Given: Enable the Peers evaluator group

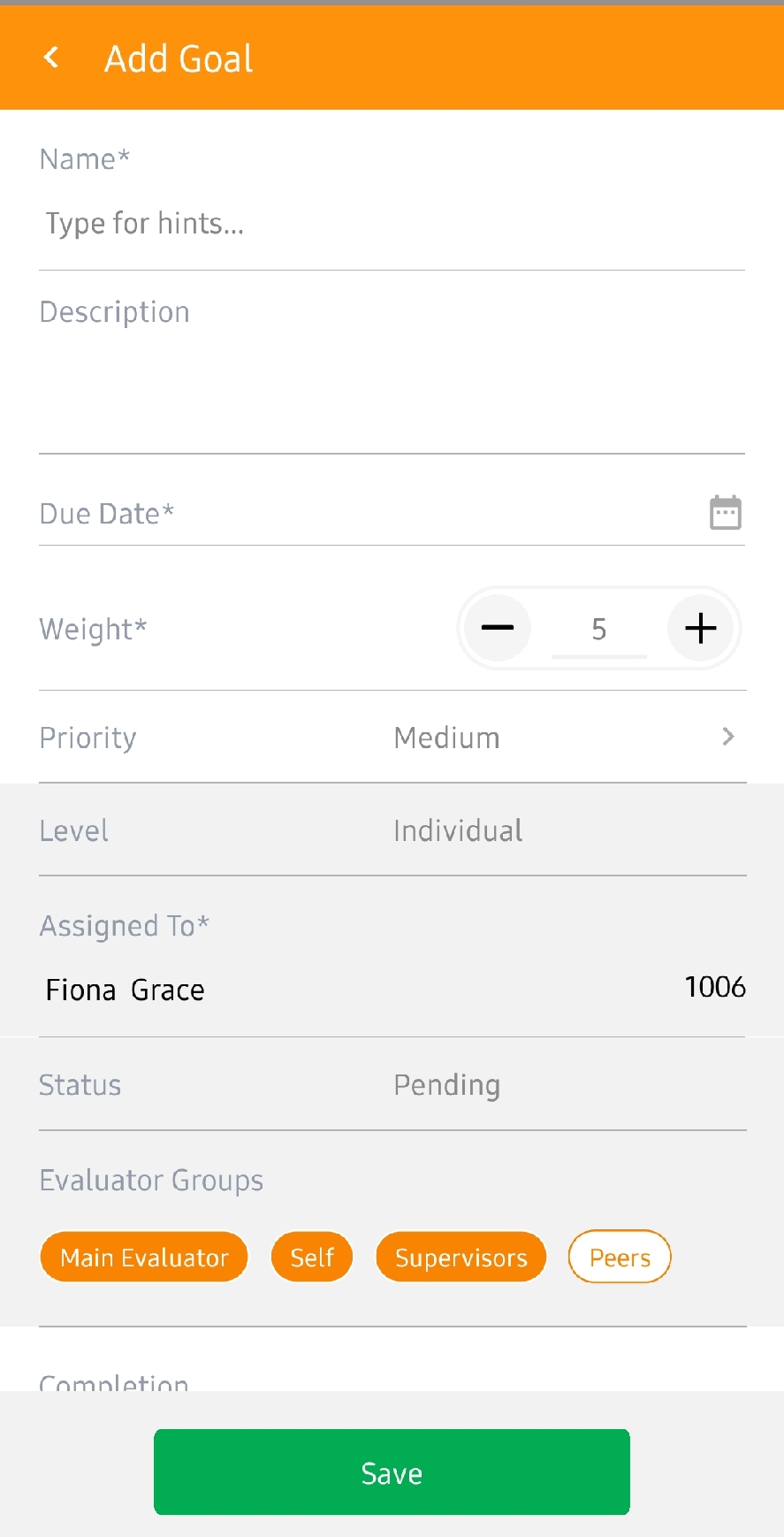Looking at the screenshot, I should click(x=620, y=1257).
